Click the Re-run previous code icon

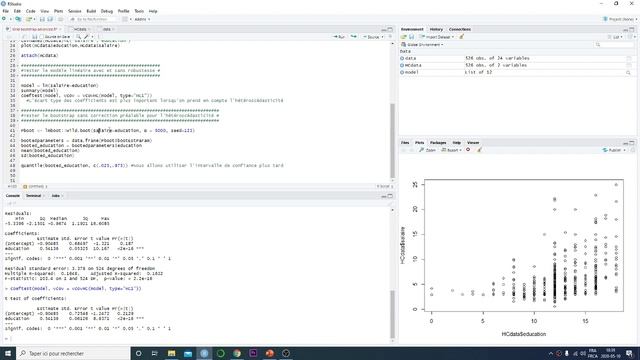pyautogui.click(x=353, y=37)
